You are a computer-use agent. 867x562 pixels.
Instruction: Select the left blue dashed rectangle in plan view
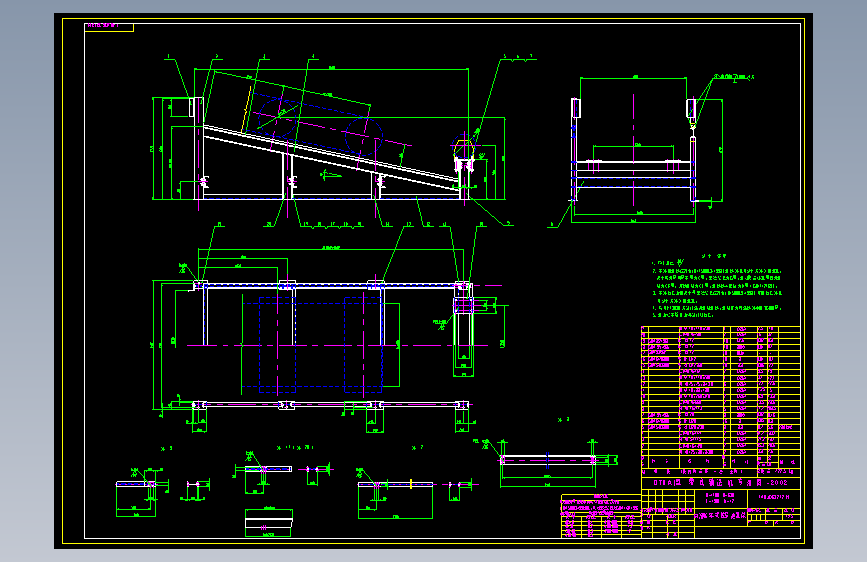click(277, 345)
